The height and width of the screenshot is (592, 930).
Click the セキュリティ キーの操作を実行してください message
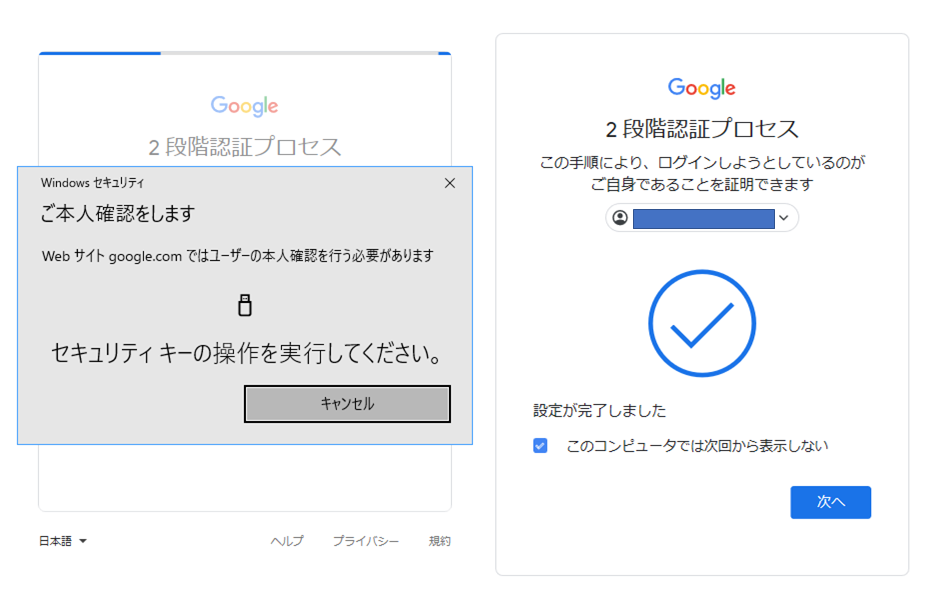(247, 354)
